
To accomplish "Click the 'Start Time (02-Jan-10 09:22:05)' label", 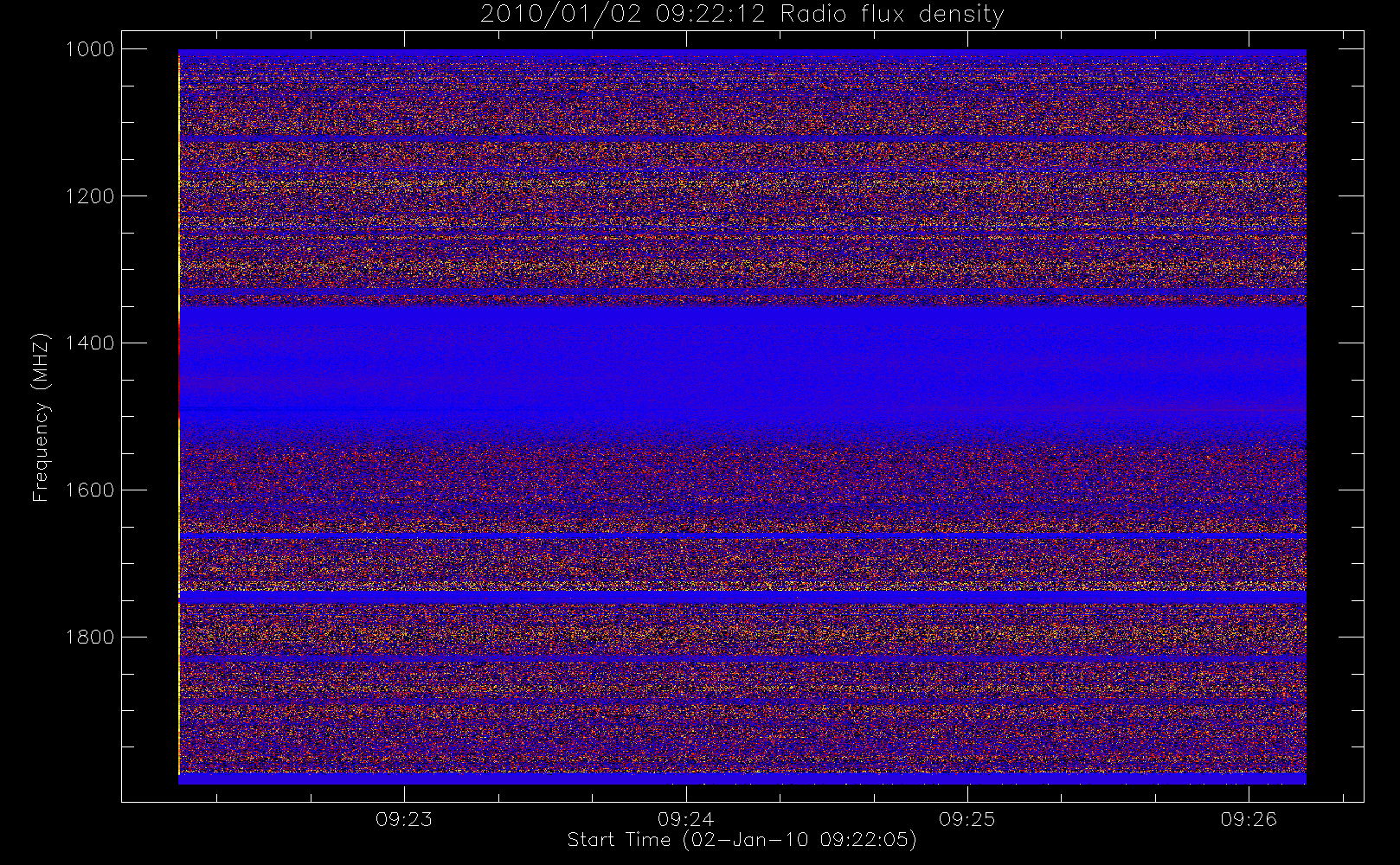I will tap(742, 840).
